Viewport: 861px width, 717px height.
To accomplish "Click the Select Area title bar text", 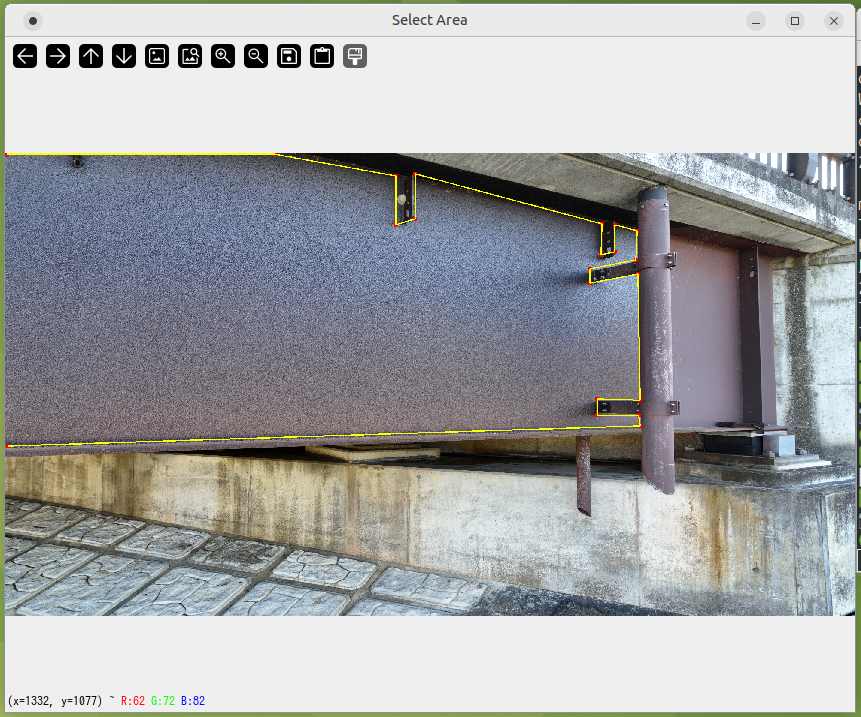I will [429, 20].
